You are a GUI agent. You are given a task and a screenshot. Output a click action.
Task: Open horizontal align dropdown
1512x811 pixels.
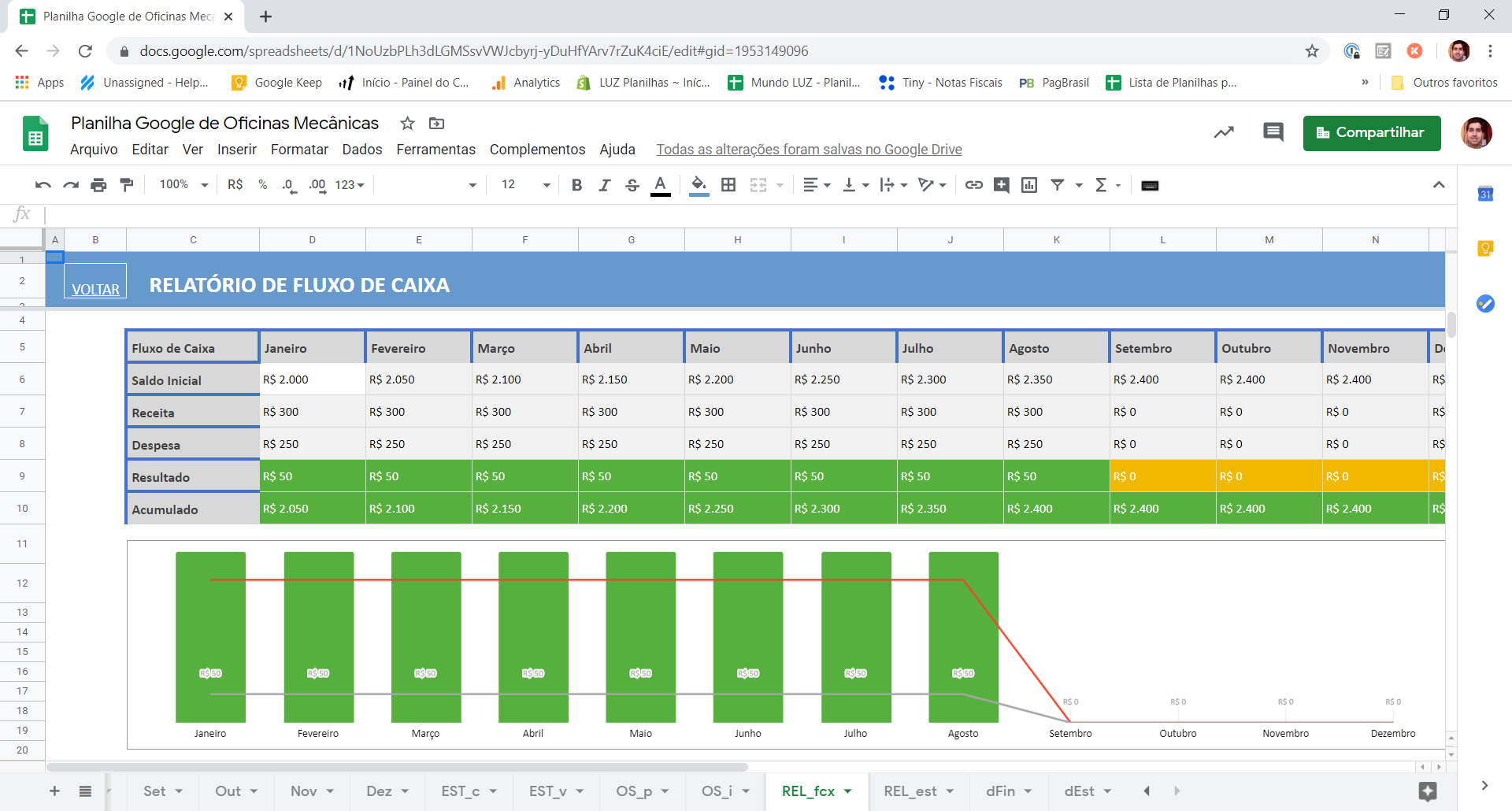(817, 185)
